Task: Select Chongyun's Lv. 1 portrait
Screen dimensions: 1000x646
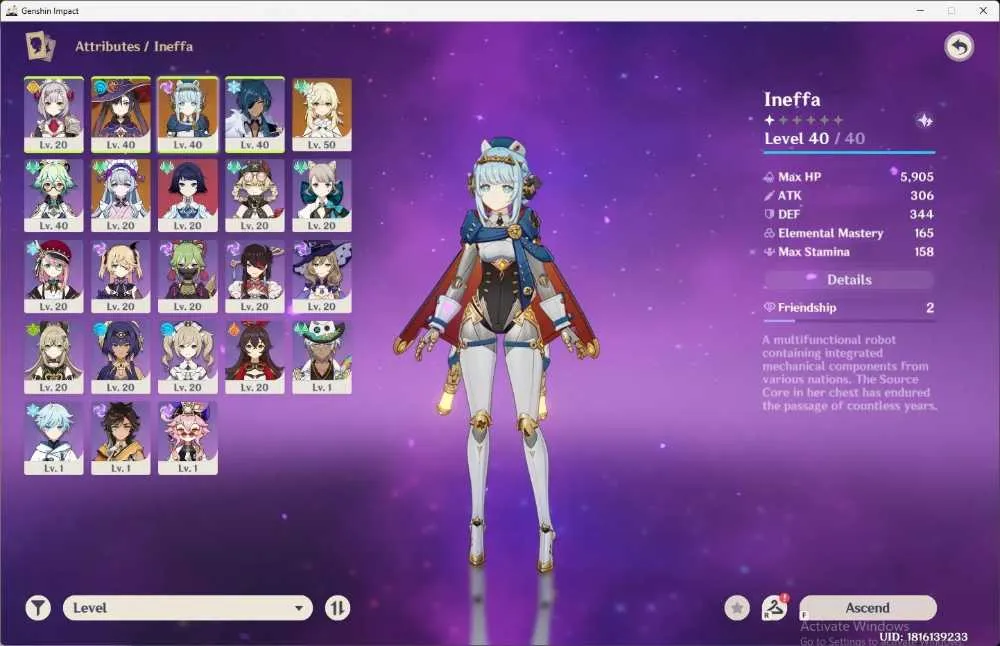Action: pos(54,438)
